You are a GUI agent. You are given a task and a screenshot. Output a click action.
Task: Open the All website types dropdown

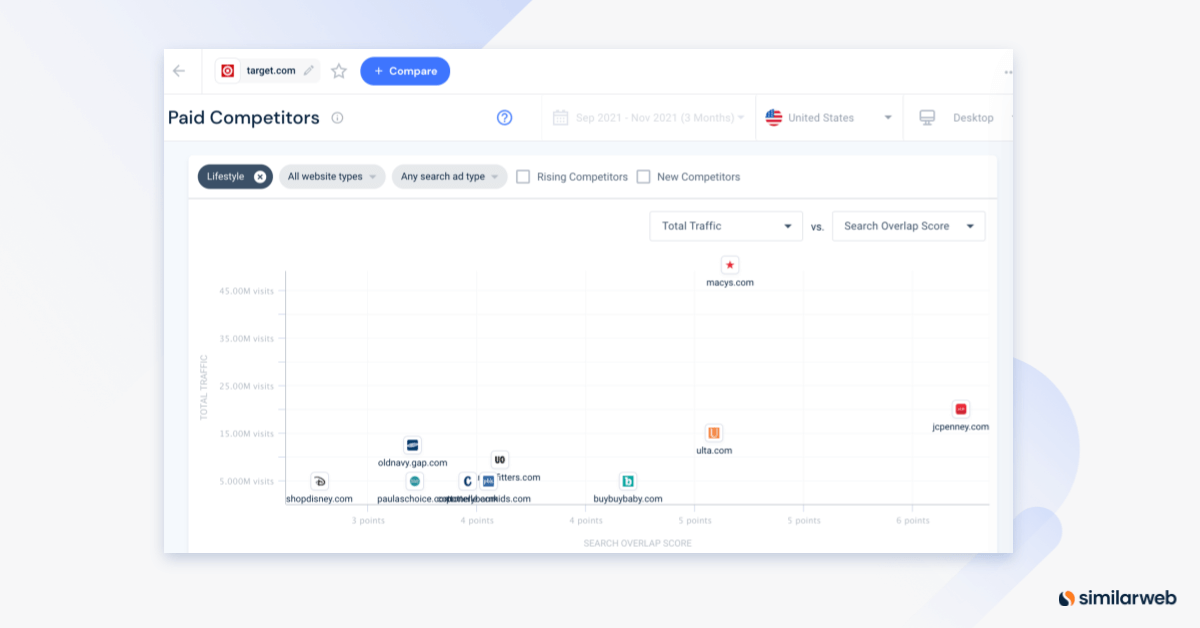click(x=332, y=176)
